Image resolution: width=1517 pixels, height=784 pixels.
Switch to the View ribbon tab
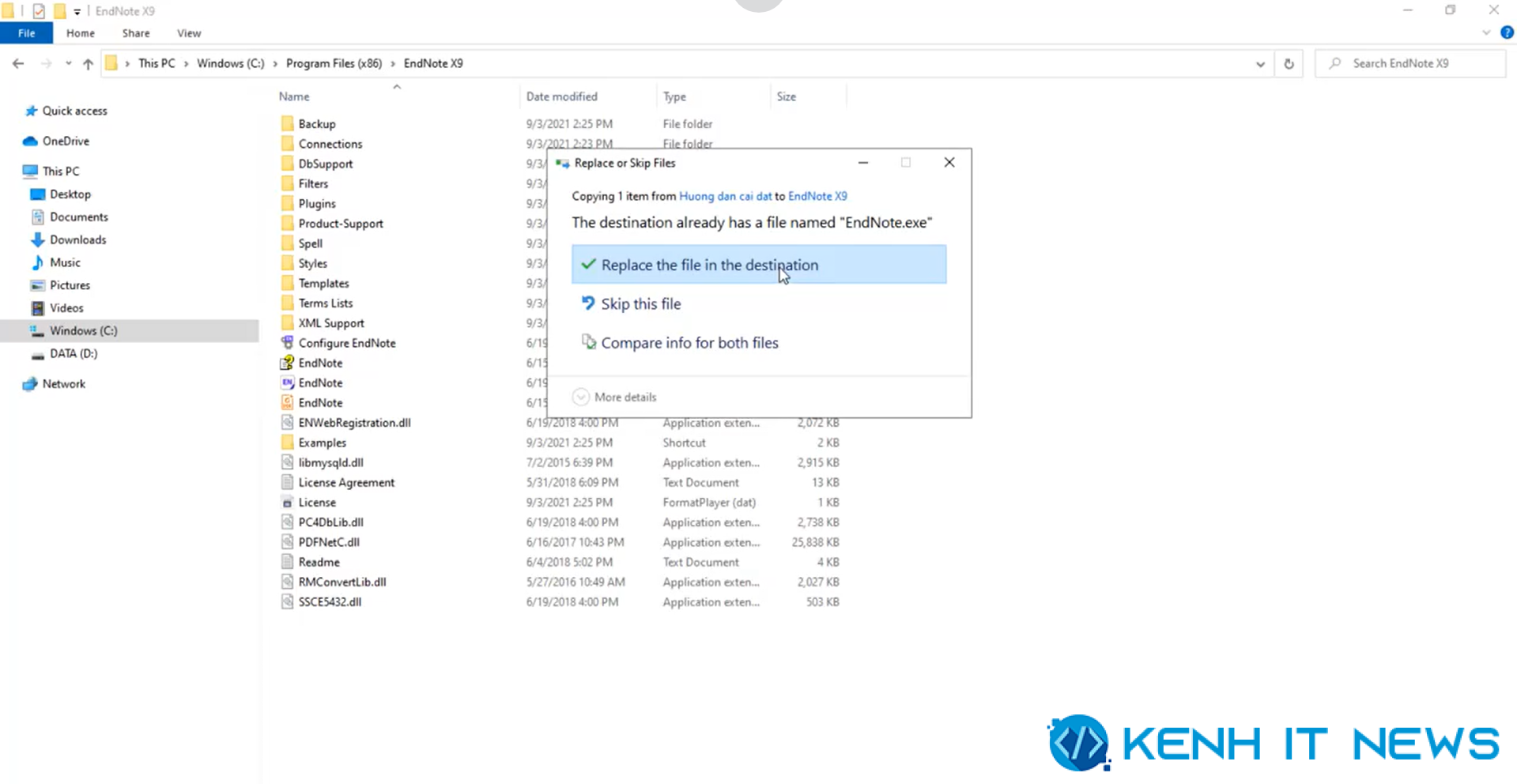coord(189,33)
